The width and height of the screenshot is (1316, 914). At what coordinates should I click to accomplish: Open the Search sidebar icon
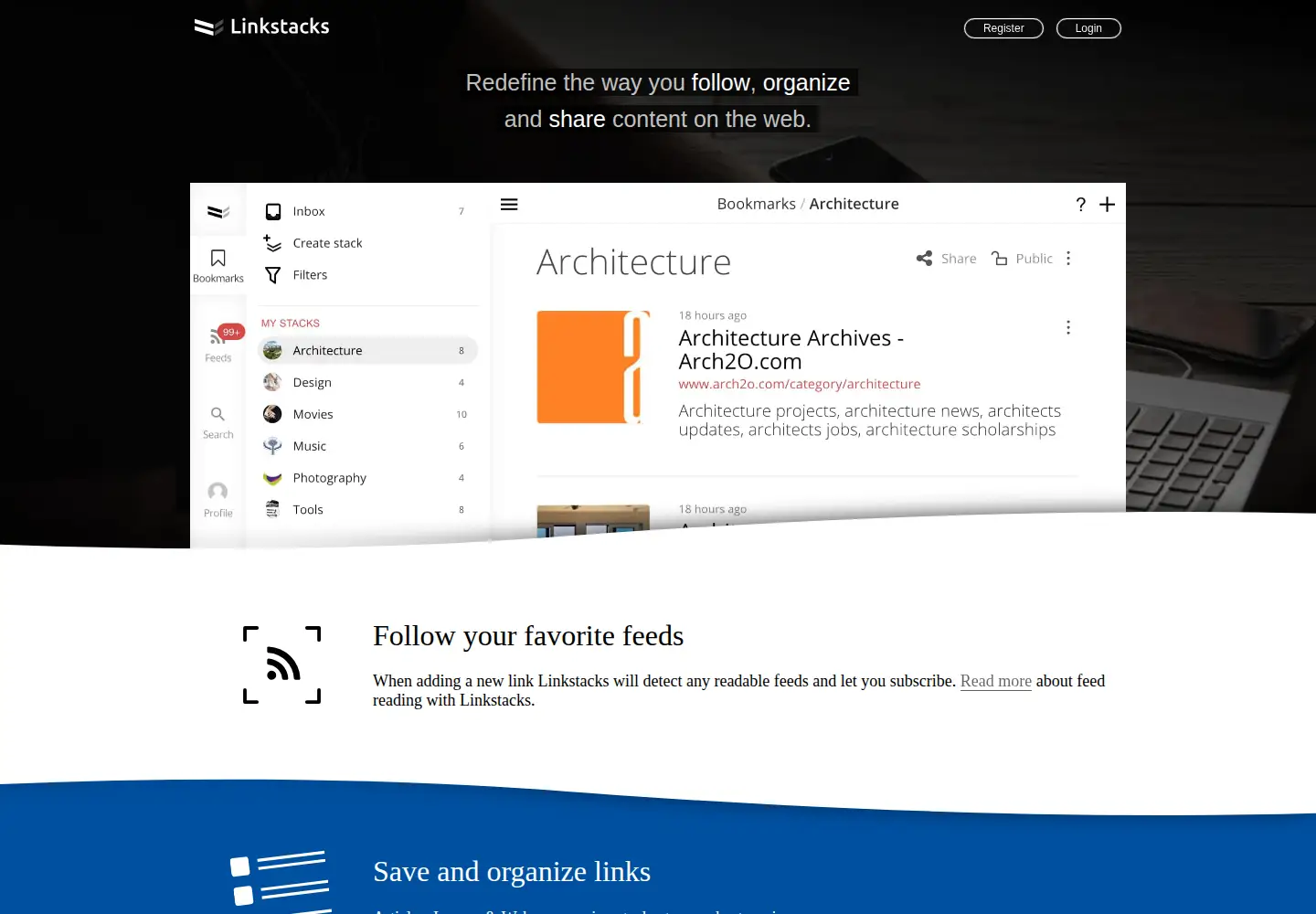(x=218, y=423)
